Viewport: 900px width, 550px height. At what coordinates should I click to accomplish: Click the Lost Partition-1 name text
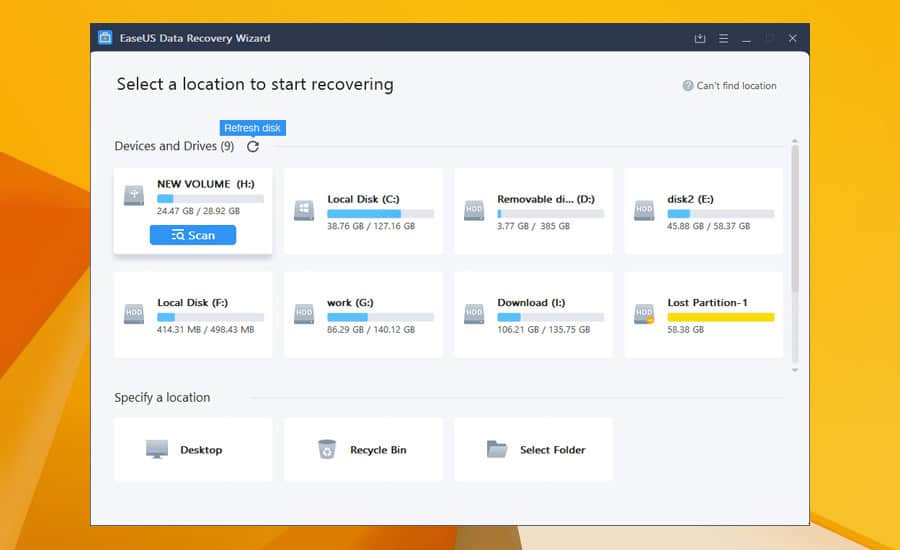[x=707, y=303]
